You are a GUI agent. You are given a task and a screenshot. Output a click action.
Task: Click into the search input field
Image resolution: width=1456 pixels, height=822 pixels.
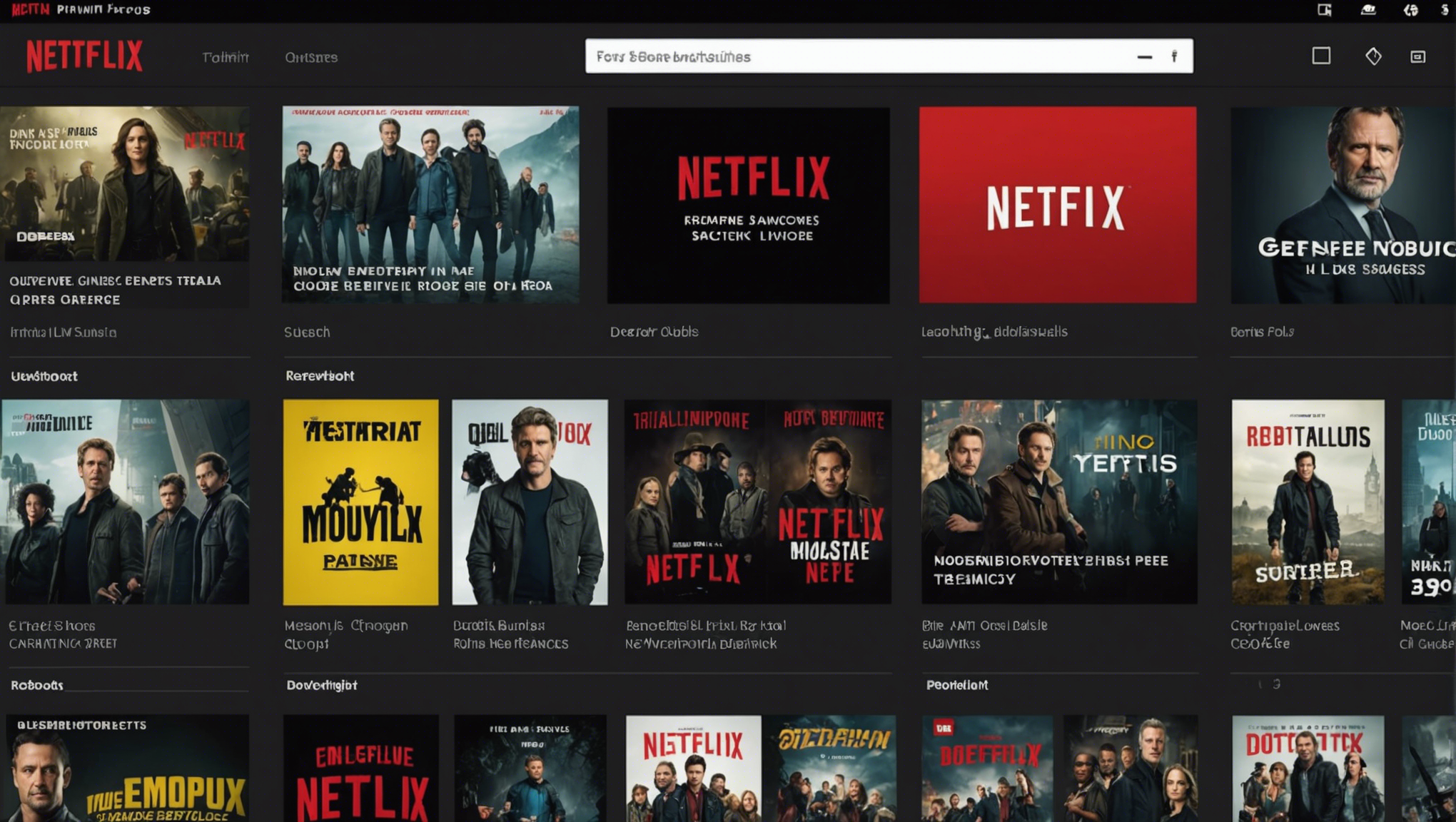889,56
